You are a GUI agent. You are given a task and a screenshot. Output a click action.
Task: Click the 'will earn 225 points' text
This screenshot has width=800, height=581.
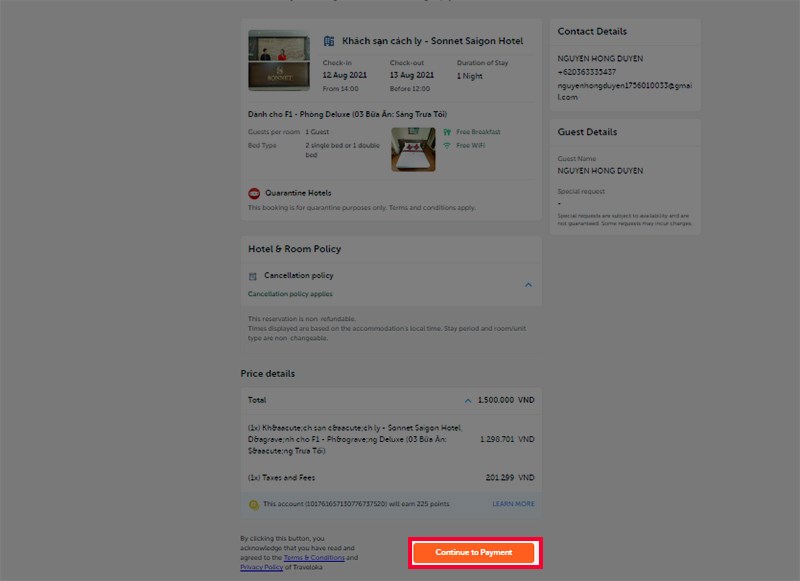(x=419, y=504)
